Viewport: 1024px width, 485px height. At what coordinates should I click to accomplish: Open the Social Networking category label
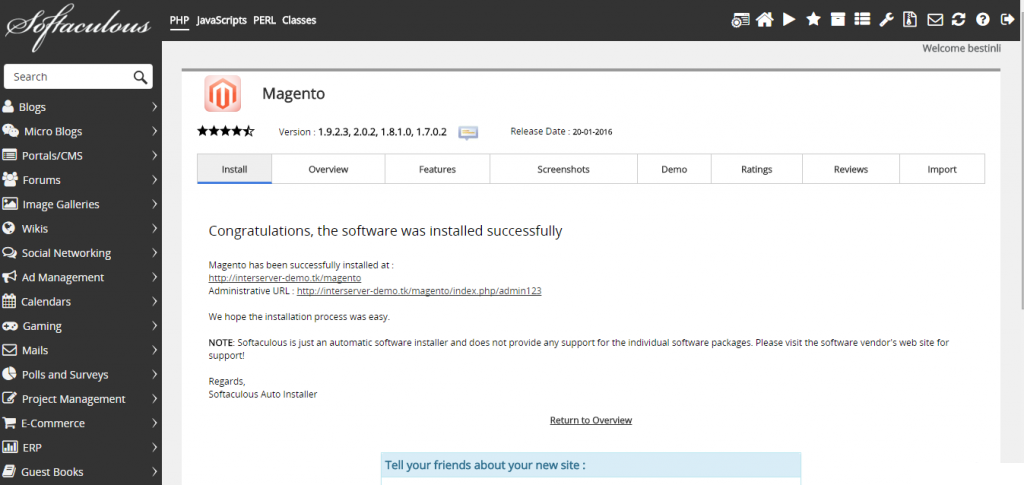(x=67, y=253)
